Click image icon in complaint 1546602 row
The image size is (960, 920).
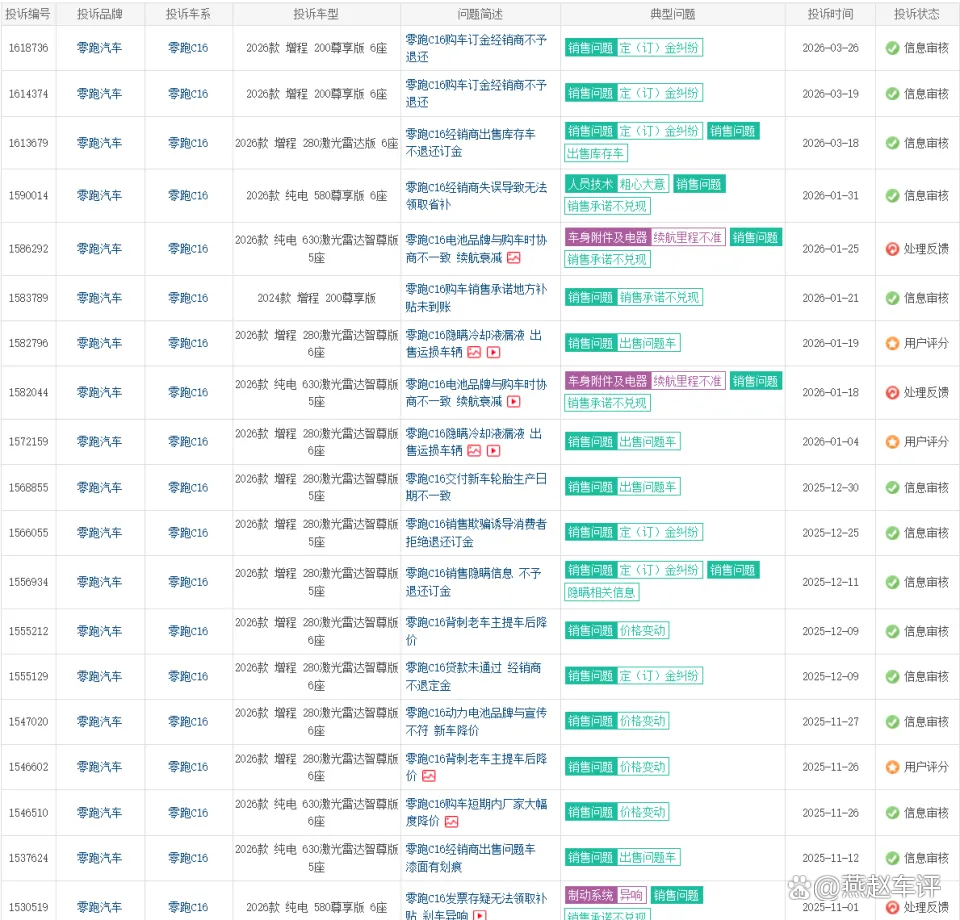(429, 776)
